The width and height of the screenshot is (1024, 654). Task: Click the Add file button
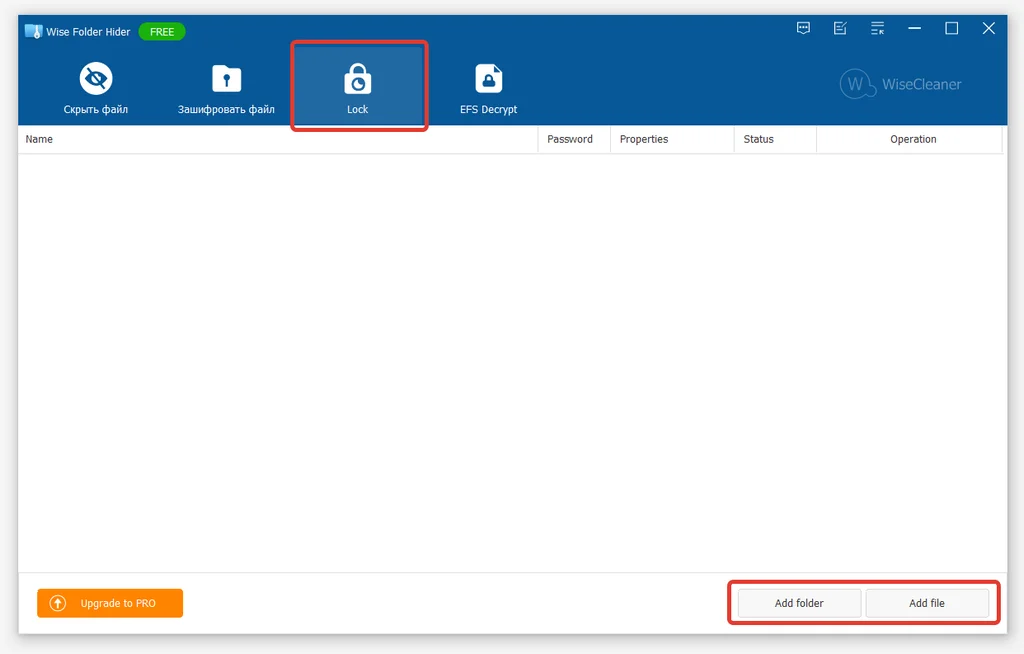927,603
